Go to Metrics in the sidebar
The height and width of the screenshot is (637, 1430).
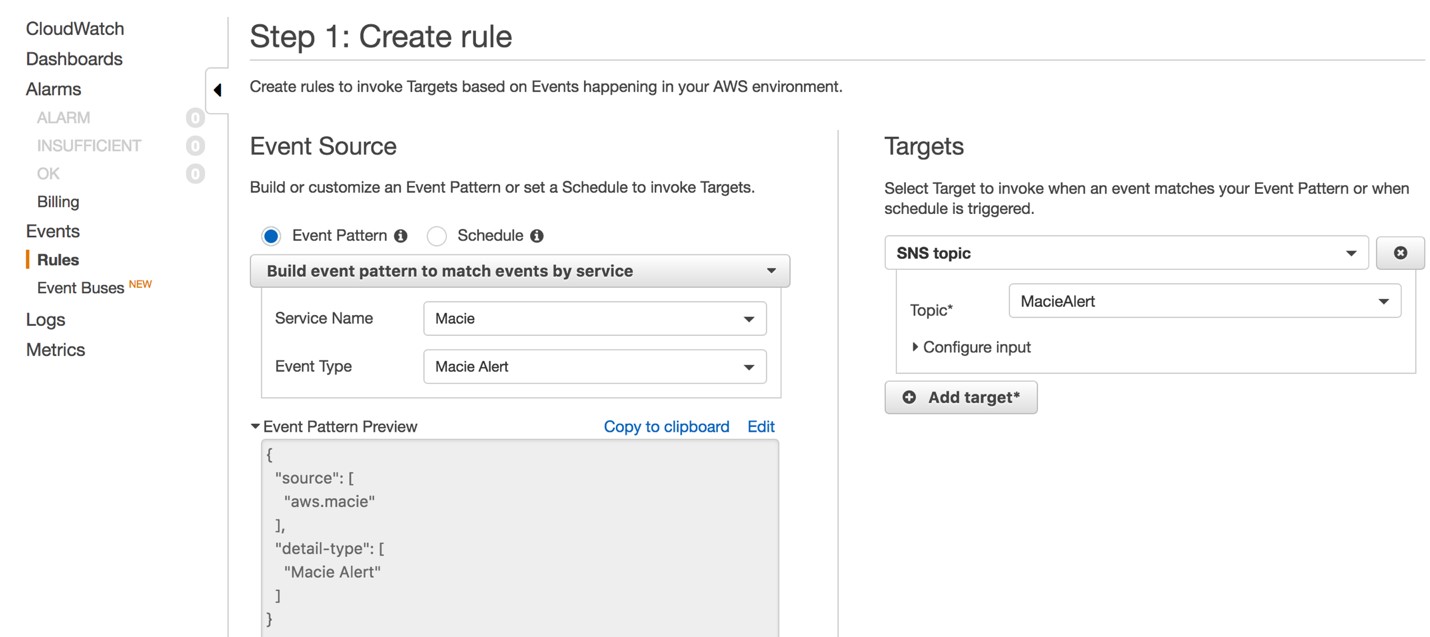[x=55, y=349]
